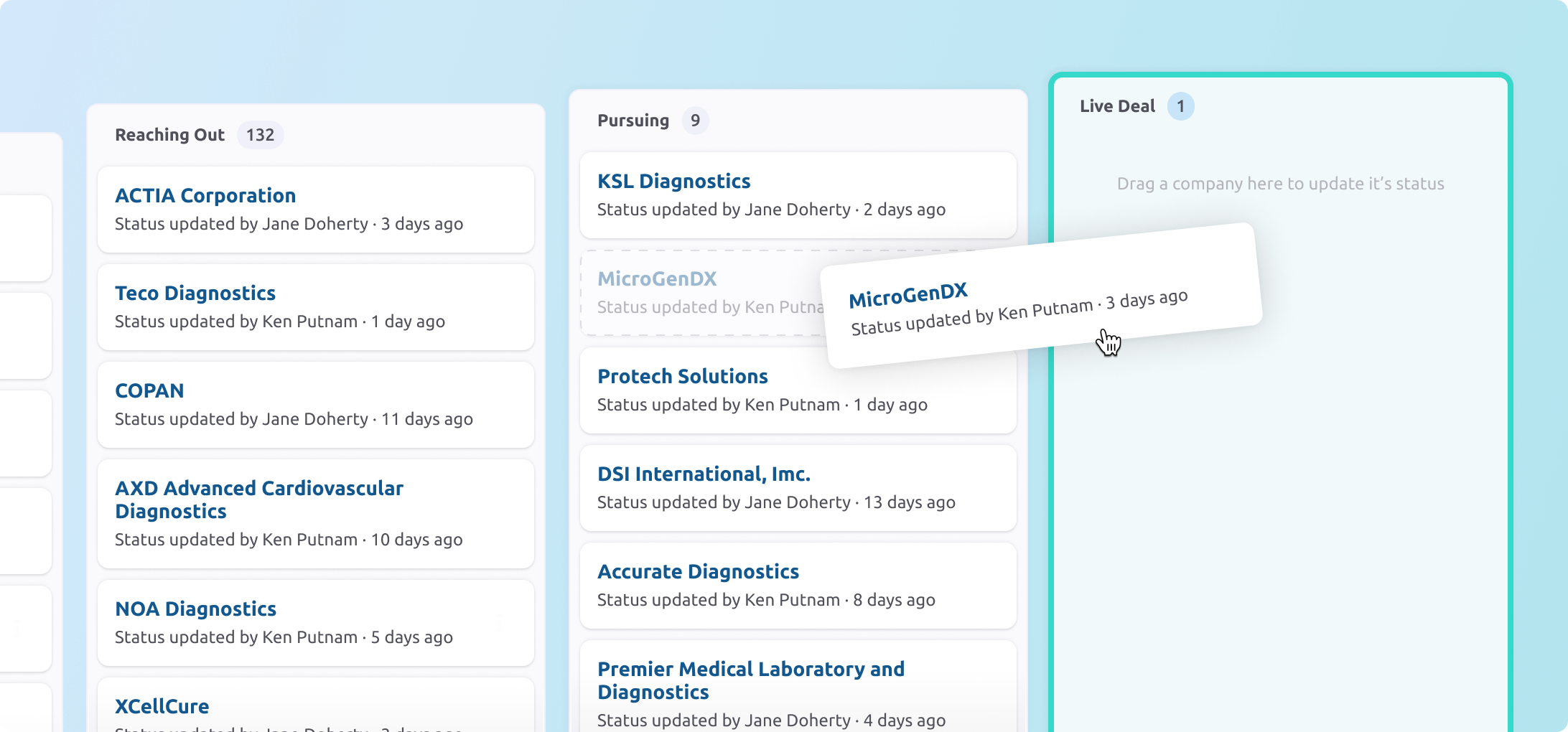Image resolution: width=1568 pixels, height=732 pixels.
Task: Click ACTIA status 'Jane Doherty · 3 days ago'
Action: tap(363, 224)
